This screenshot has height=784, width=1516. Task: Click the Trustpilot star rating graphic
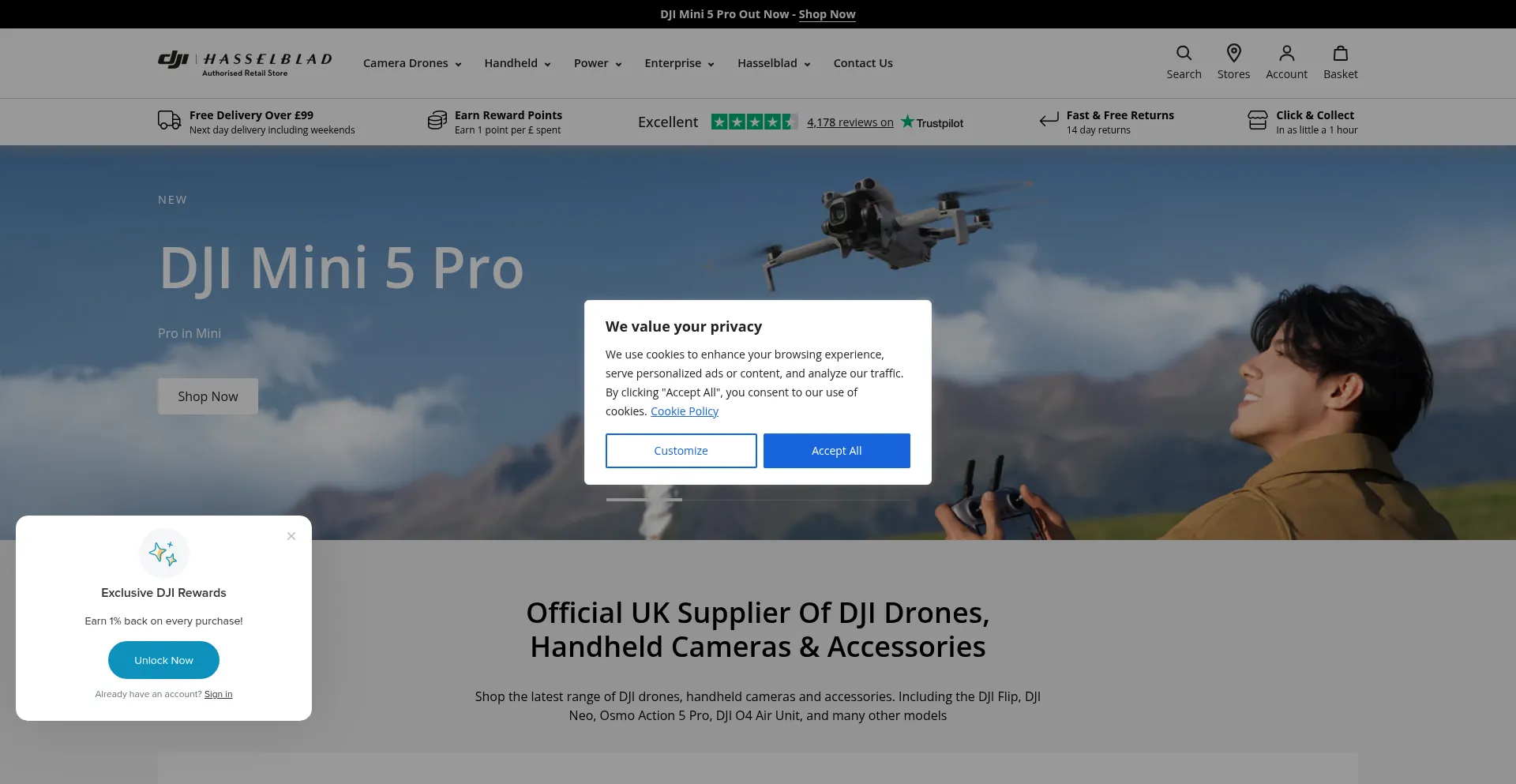754,122
